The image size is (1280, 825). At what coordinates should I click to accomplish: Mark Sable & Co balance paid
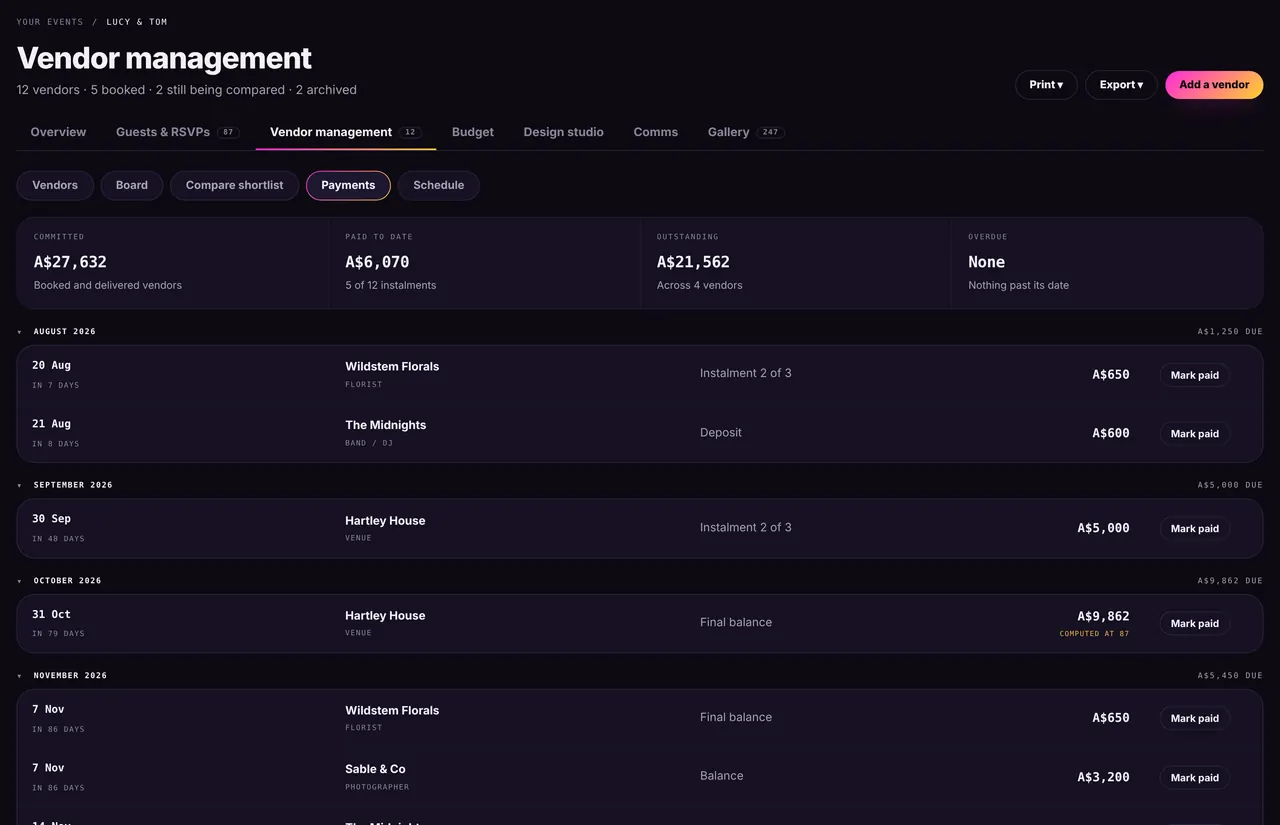[x=1195, y=777]
